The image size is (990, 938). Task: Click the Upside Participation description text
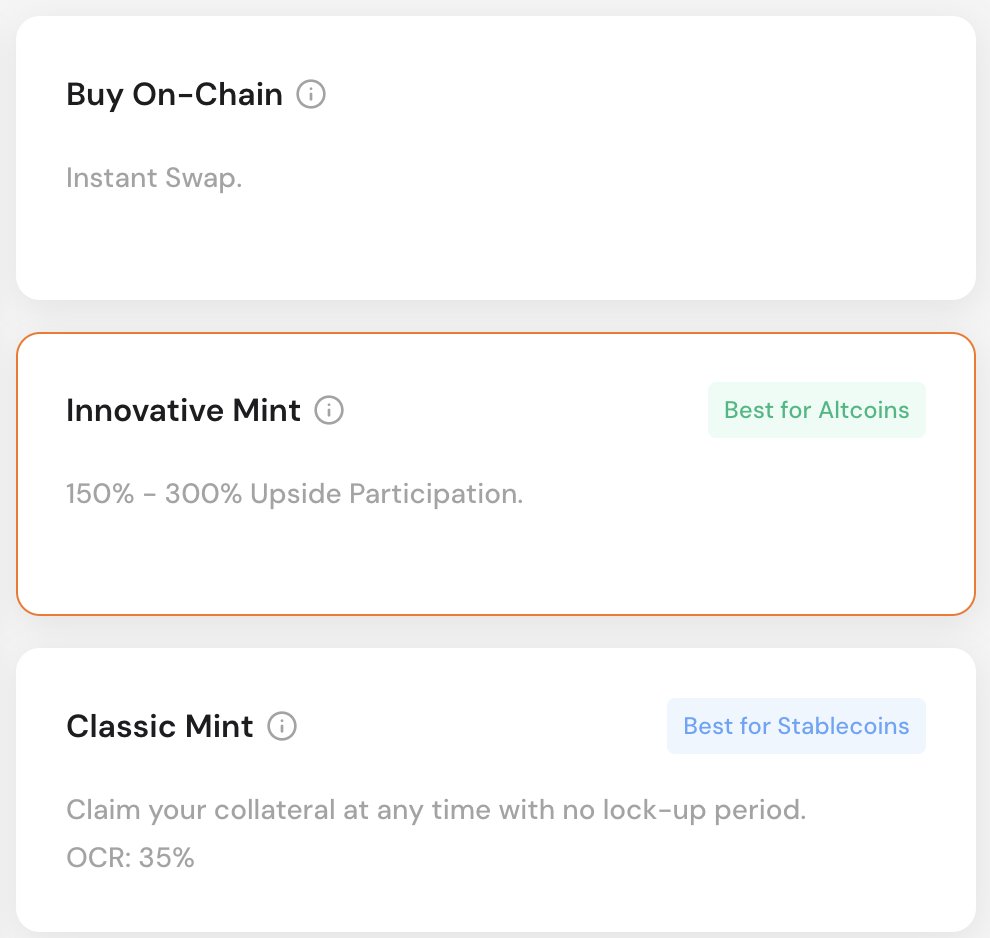(386, 494)
